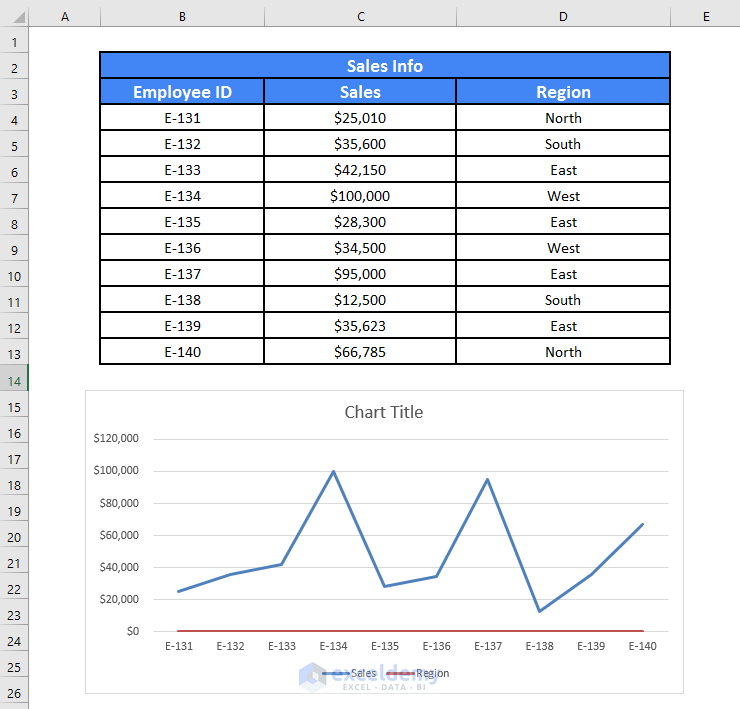Click the blue Sales line peak at E-134
The image size is (740, 709).
coord(333,472)
